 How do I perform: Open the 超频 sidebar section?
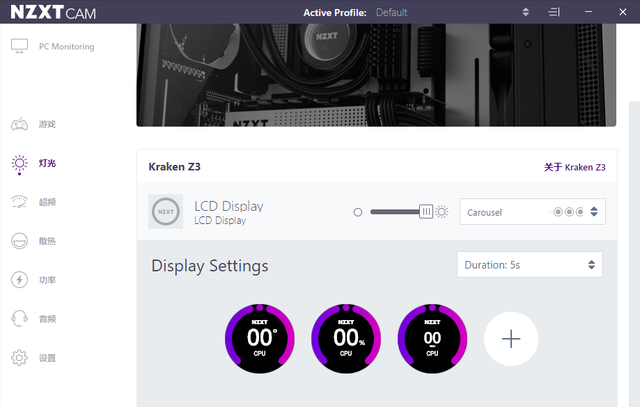pyautogui.click(x=47, y=202)
